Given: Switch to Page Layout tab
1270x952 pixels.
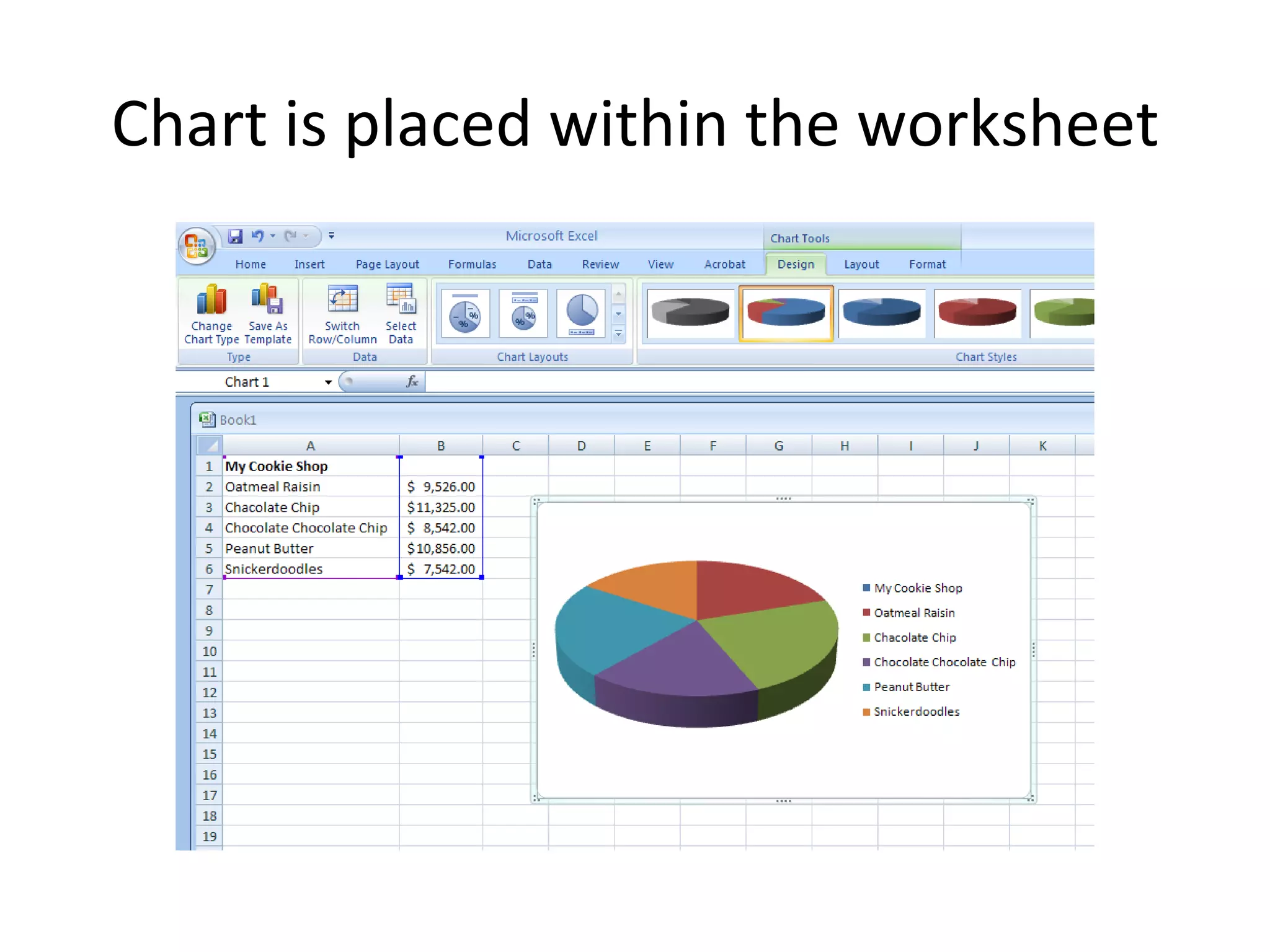Looking at the screenshot, I should (x=388, y=265).
